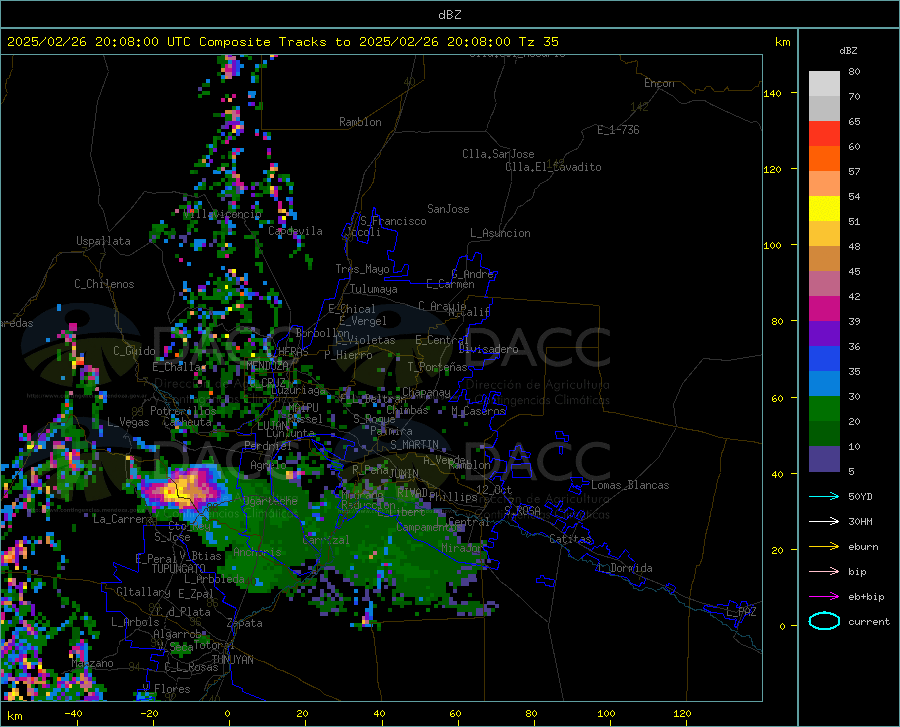Click the cyan 50YD arrow legend icon

click(824, 496)
